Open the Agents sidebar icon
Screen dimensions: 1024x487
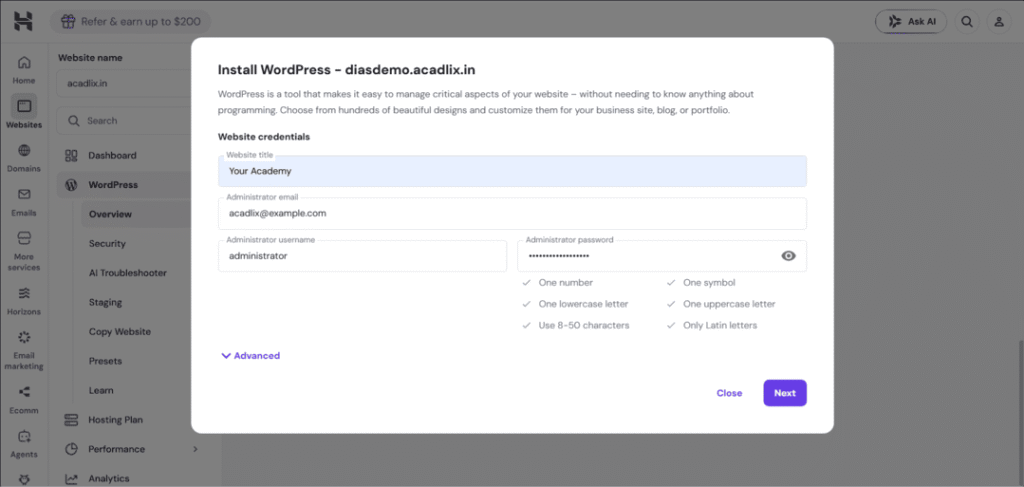coord(24,435)
